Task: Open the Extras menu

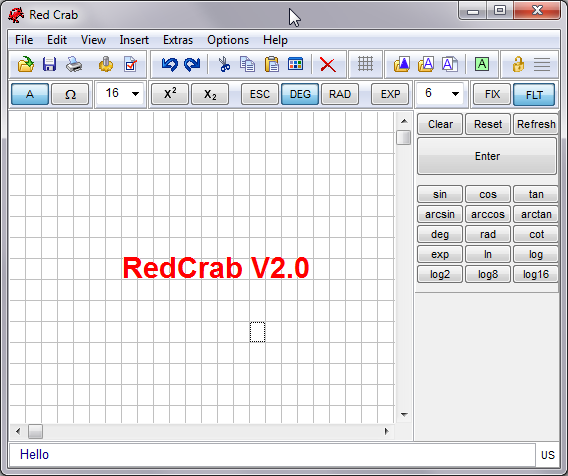Action: pyautogui.click(x=178, y=40)
